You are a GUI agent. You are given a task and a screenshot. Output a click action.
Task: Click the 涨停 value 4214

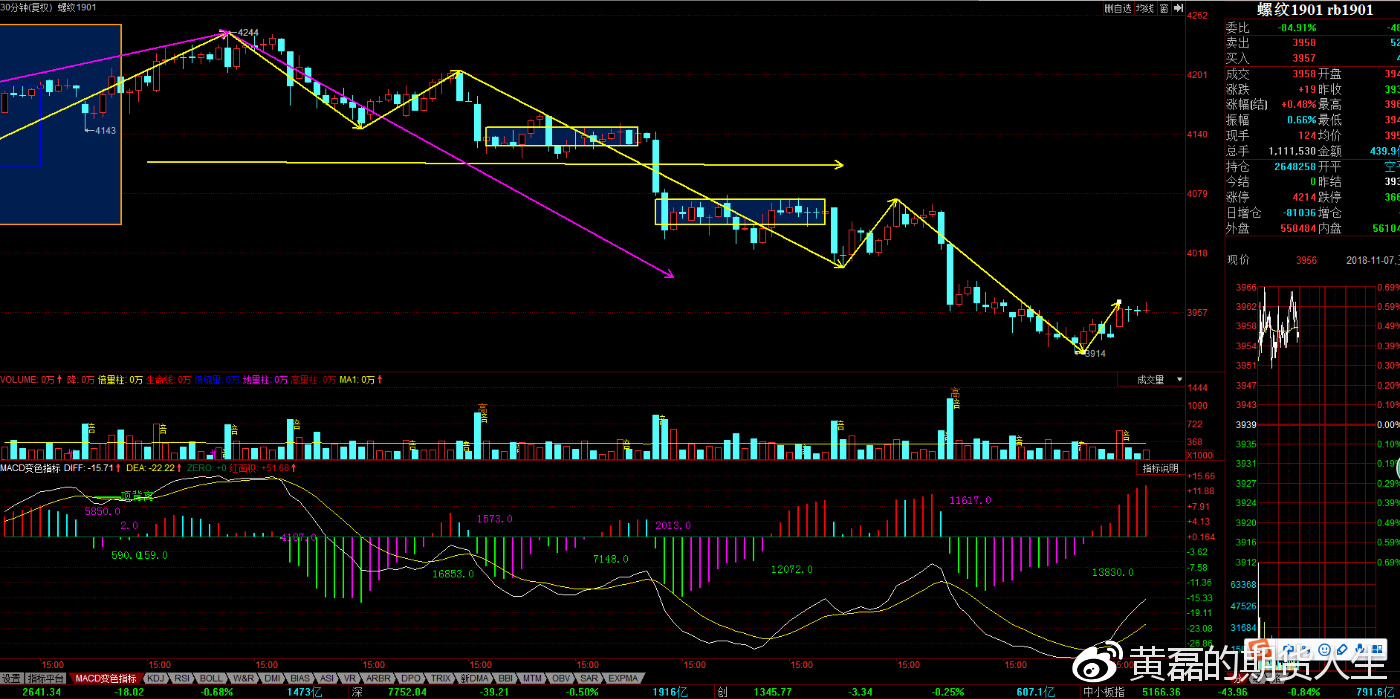click(x=1304, y=197)
